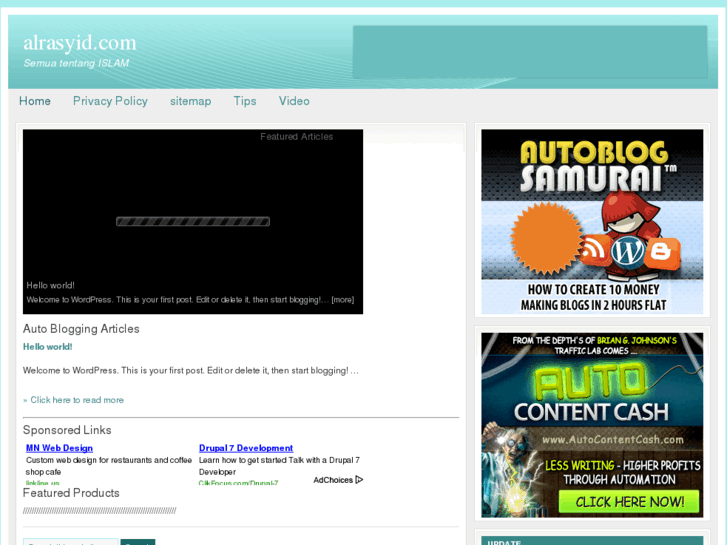The width and height of the screenshot is (727, 545).
Task: Go to the sitemap page
Action: tap(191, 101)
